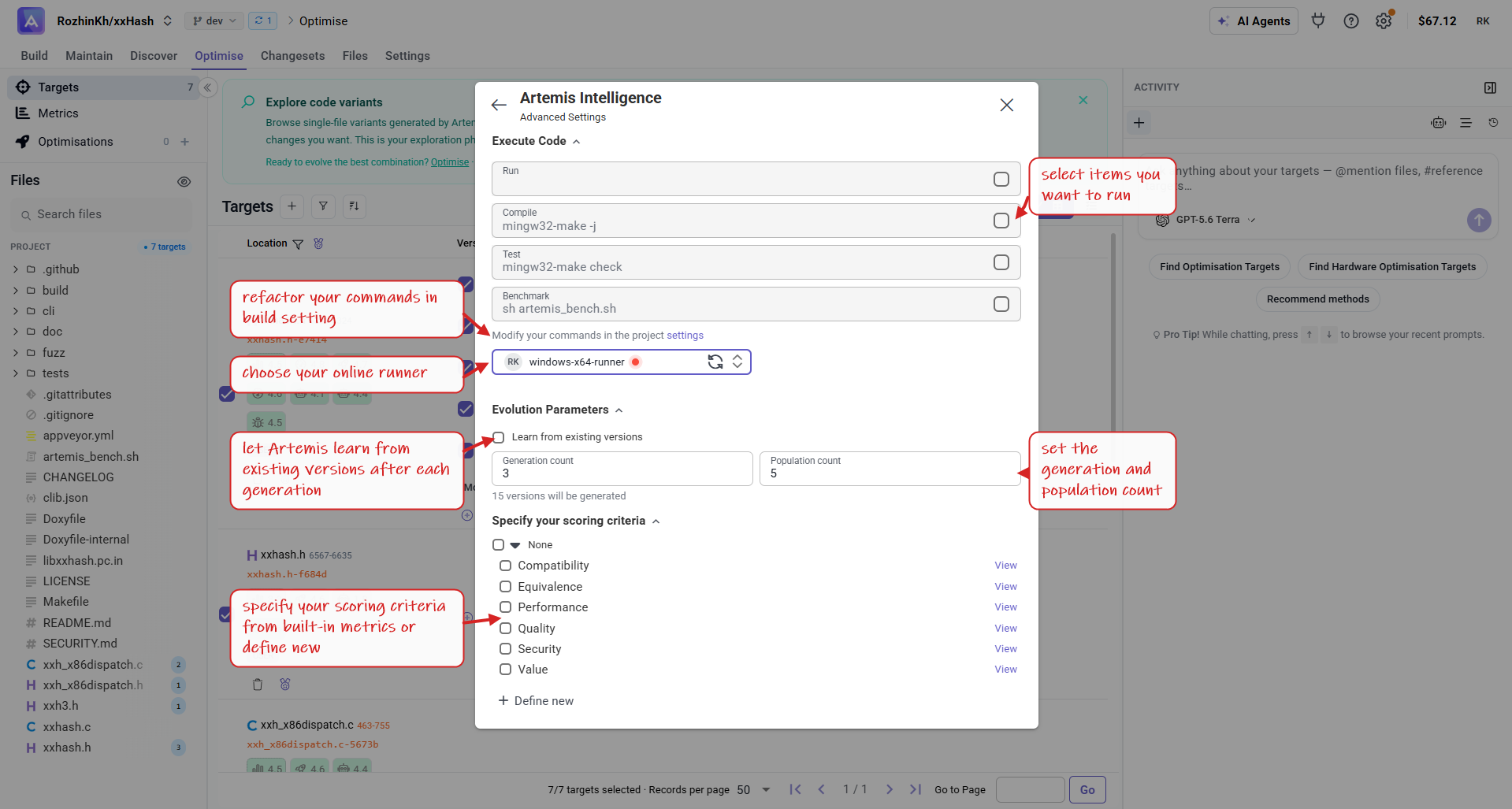This screenshot has height=809, width=1512.
Task: Refresh the runner list icon
Action: tap(715, 362)
